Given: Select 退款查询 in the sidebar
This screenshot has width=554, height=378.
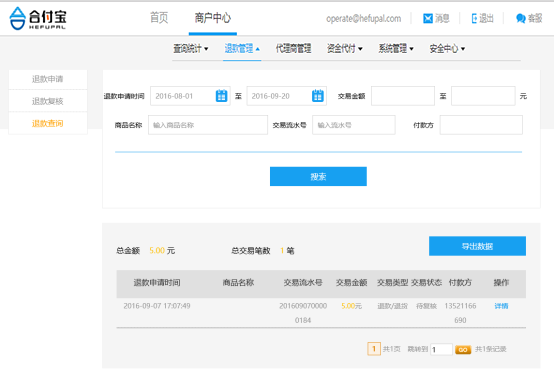Looking at the screenshot, I should (48, 123).
